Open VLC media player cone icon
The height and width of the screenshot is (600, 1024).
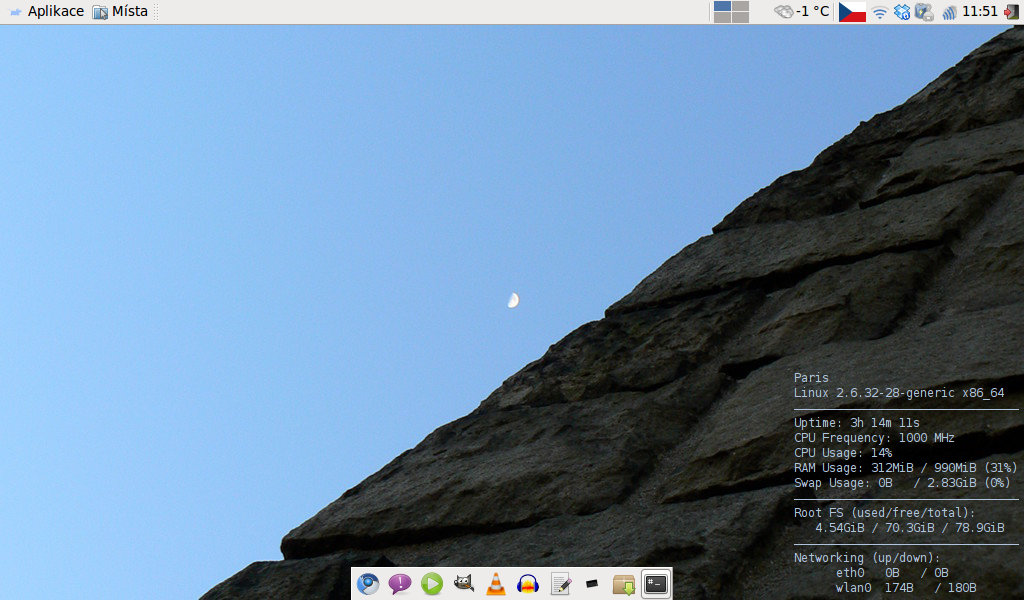[496, 584]
